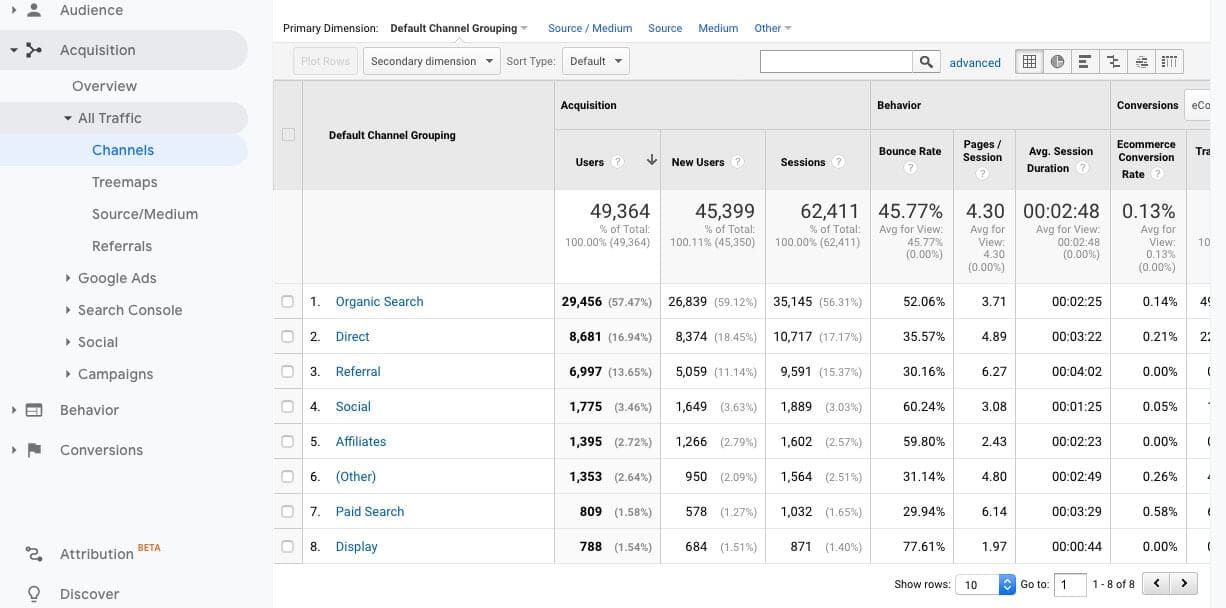Image resolution: width=1226 pixels, height=608 pixels.
Task: Open the pivot table view icon
Action: point(1169,61)
